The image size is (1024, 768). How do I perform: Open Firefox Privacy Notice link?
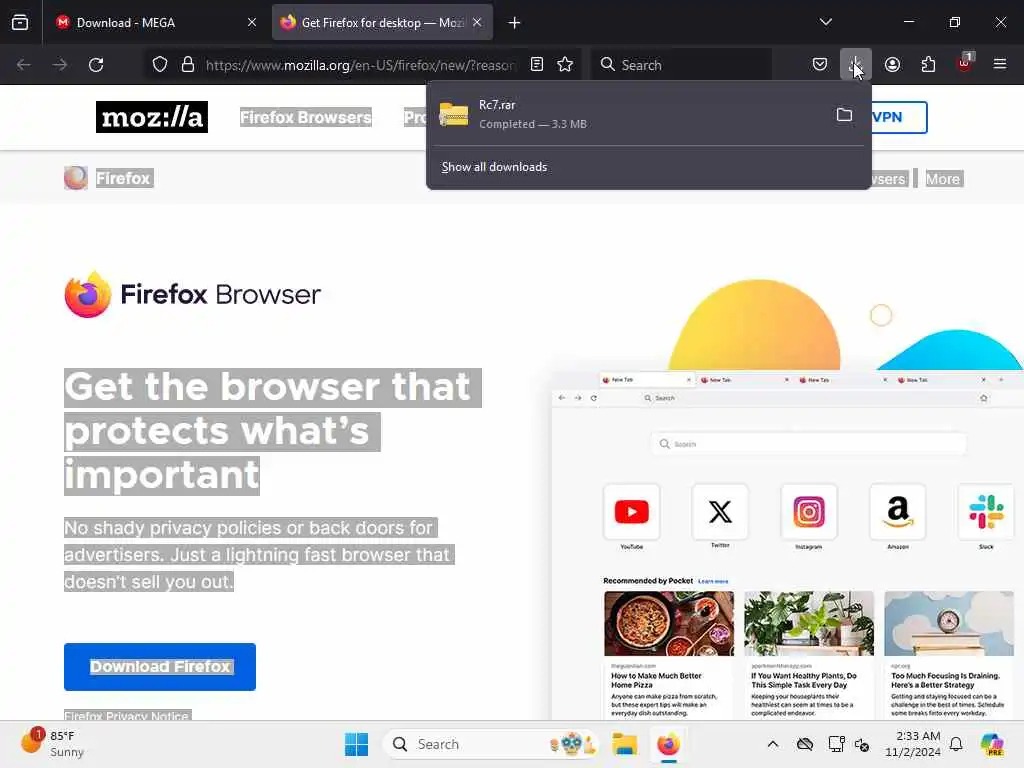[127, 715]
